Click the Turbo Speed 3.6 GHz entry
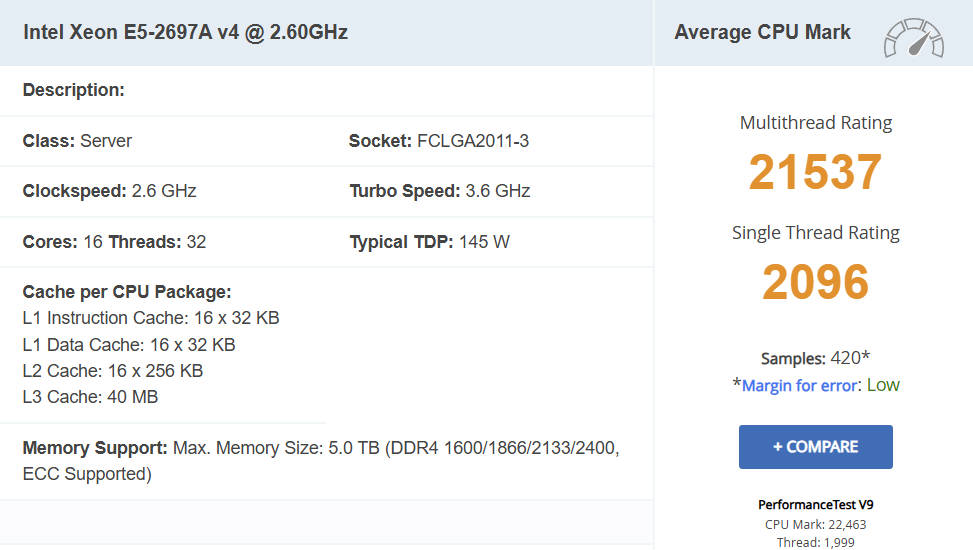 pos(440,191)
